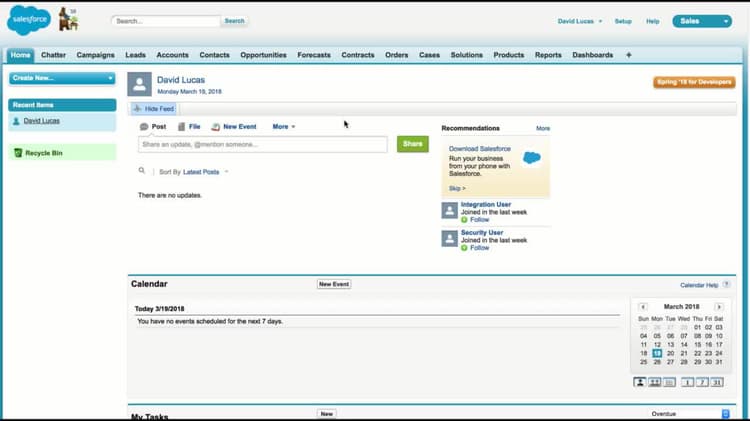Open David Lucas's profile photo avatar

pos(139,84)
